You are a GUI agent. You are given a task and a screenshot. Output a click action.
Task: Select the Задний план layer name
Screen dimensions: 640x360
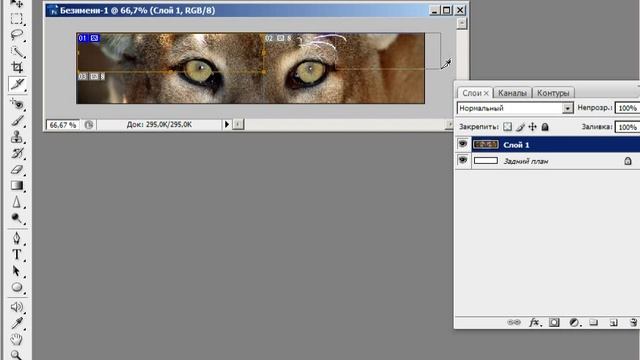526,161
